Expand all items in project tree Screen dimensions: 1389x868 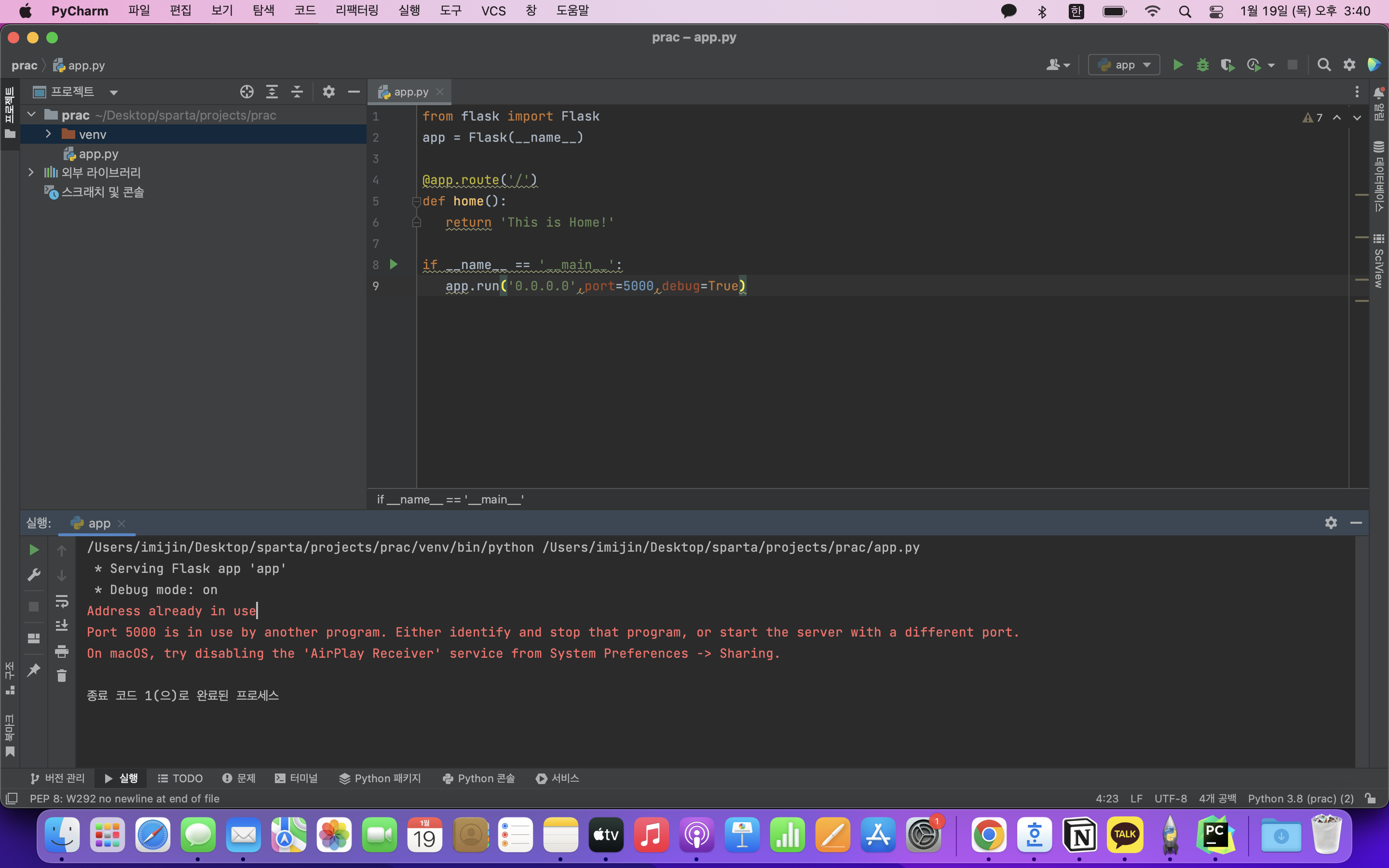click(x=272, y=92)
